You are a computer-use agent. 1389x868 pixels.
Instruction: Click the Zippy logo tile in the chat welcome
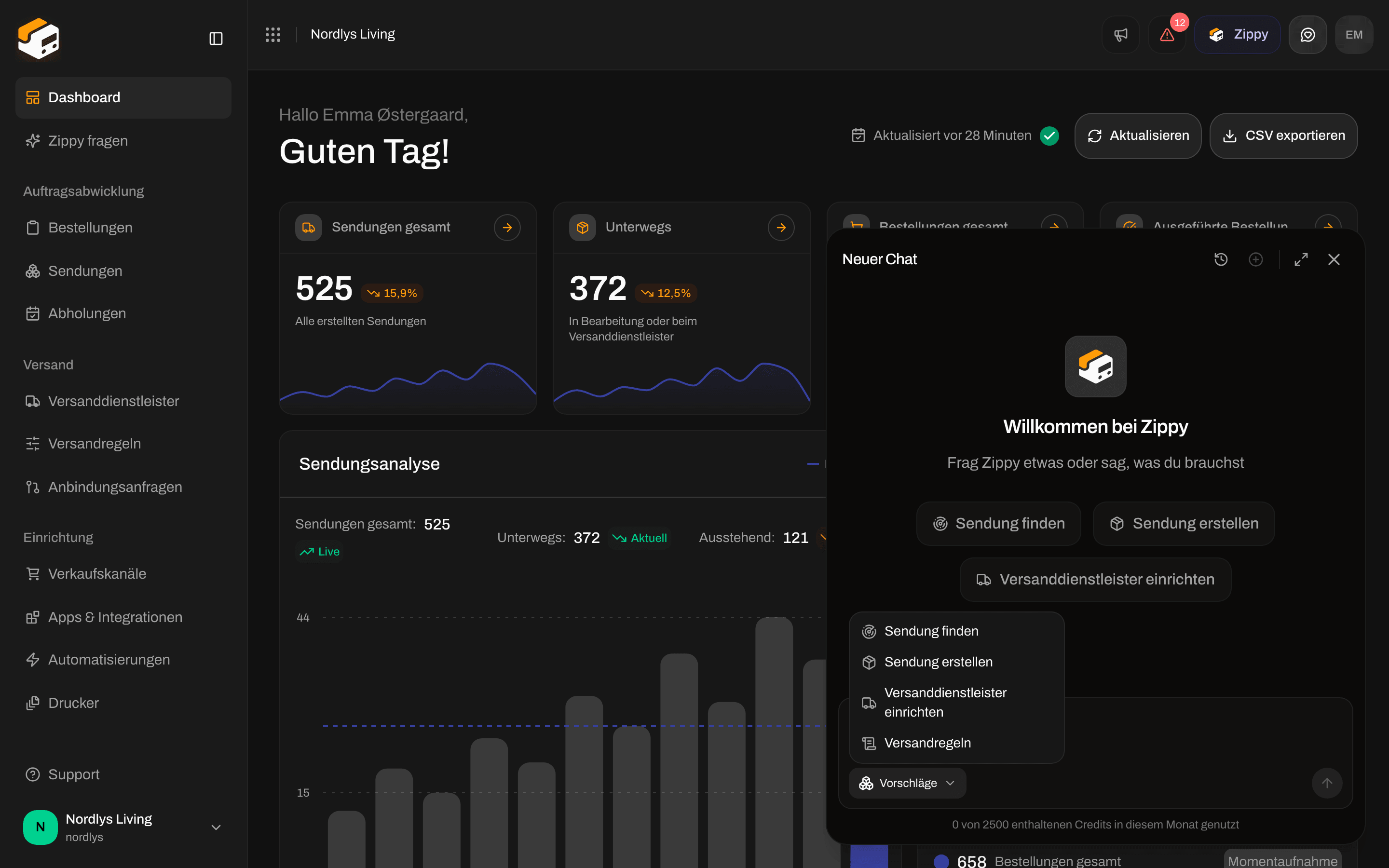point(1095,366)
